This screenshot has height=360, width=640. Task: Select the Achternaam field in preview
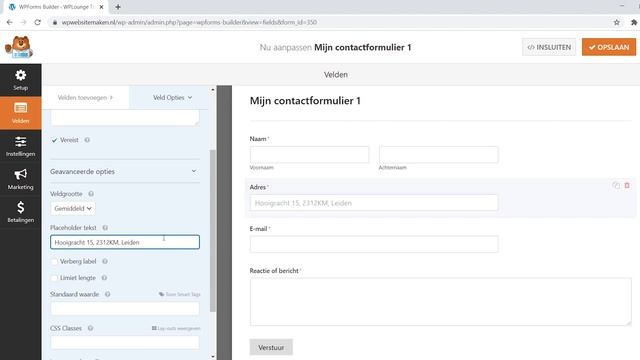438,155
